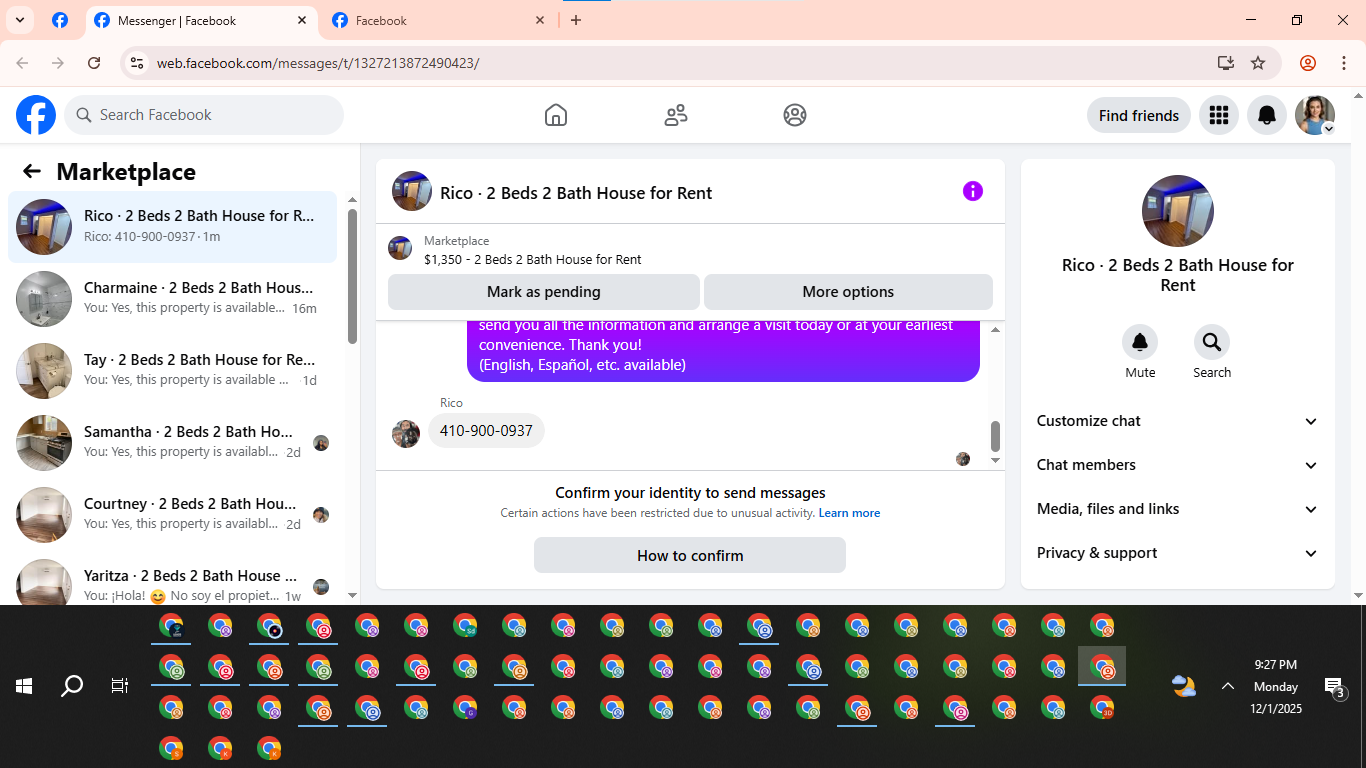Open Windows taskbar search
Viewport: 1366px width, 768px height.
pos(72,686)
